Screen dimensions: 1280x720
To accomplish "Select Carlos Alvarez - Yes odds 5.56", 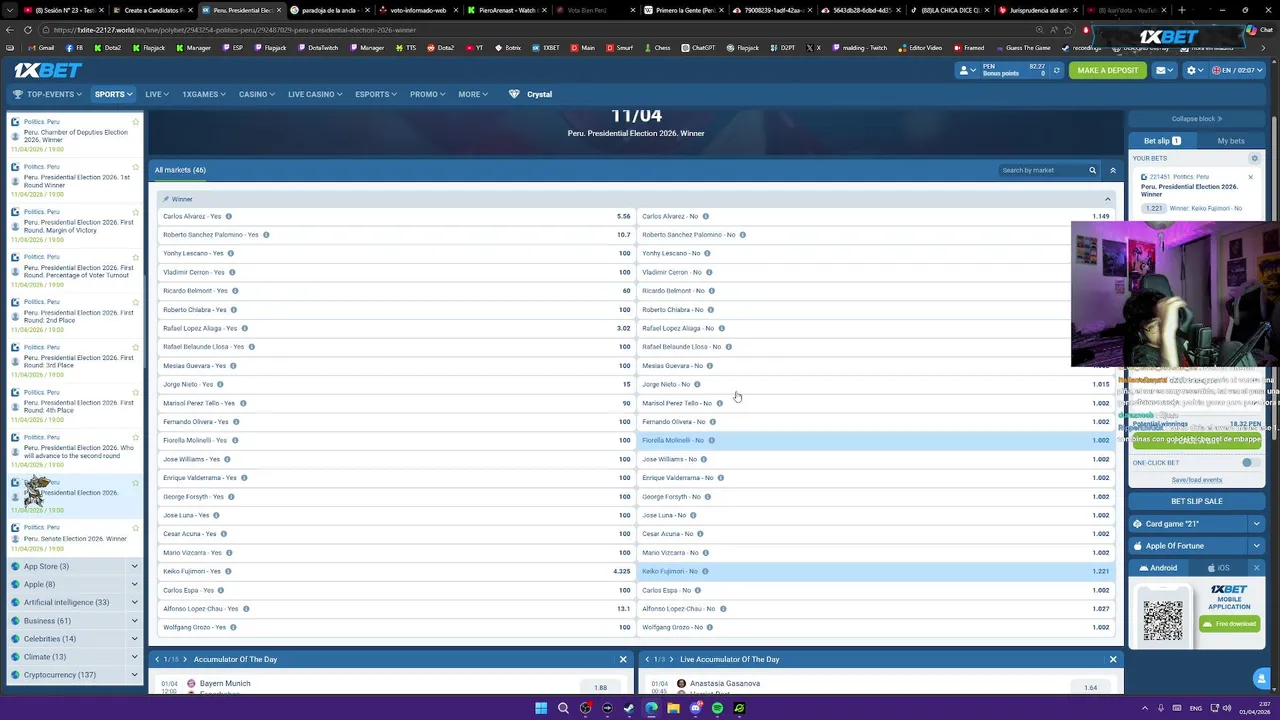I will pyautogui.click(x=396, y=216).
